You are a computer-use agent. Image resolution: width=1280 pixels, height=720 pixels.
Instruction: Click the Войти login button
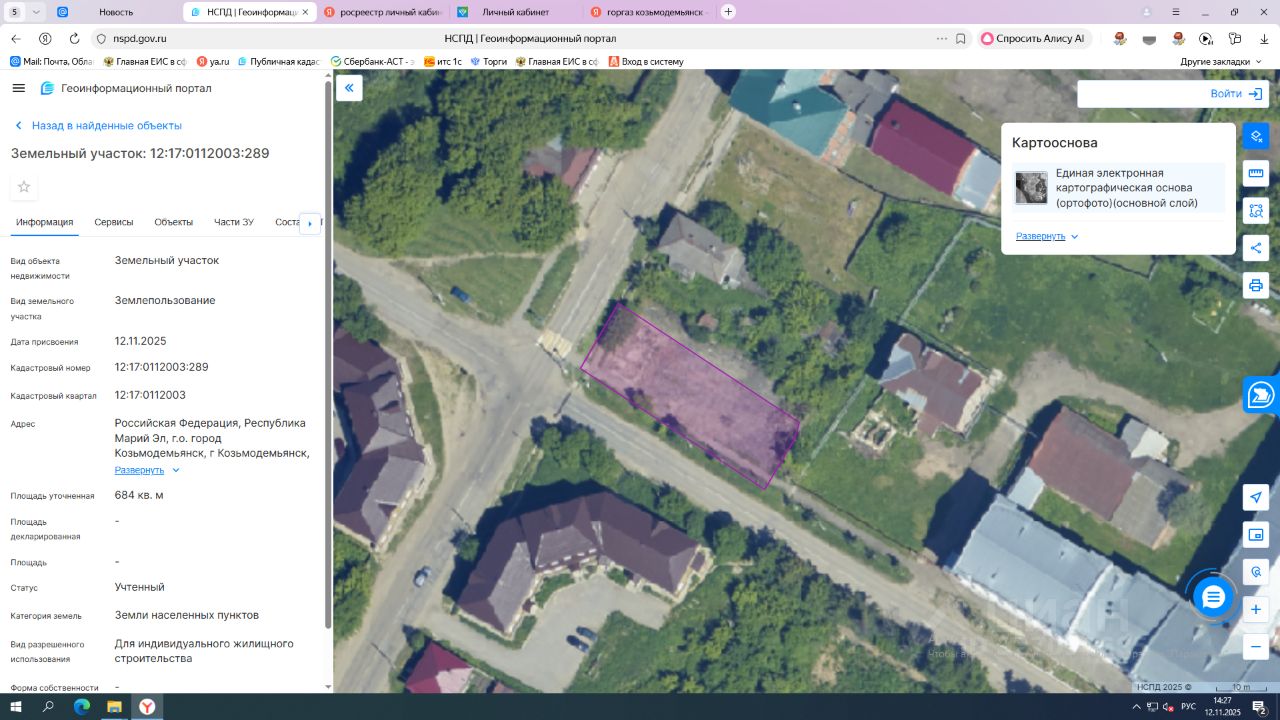point(1236,94)
